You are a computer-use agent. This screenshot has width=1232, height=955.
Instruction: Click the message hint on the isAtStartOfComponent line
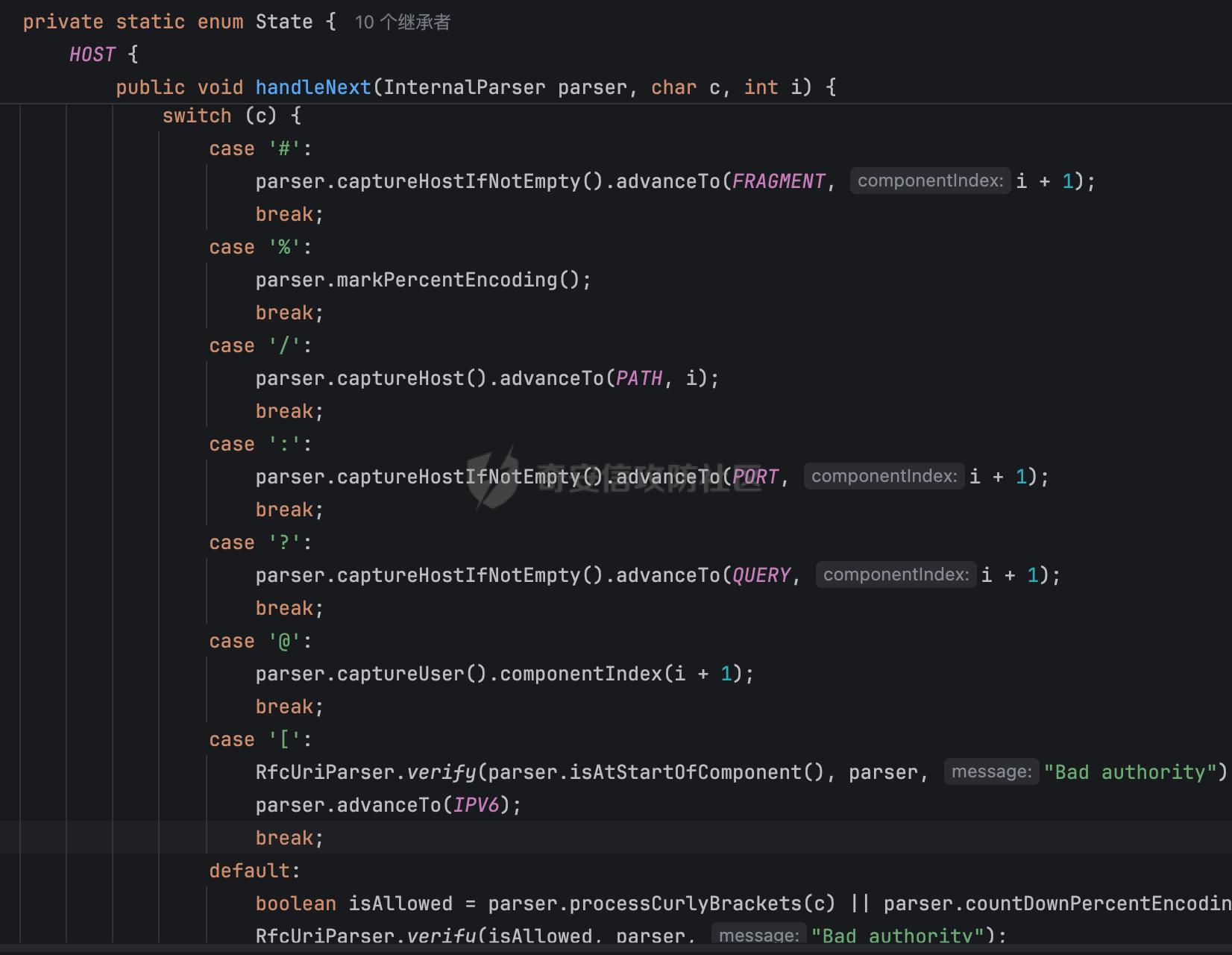991,771
